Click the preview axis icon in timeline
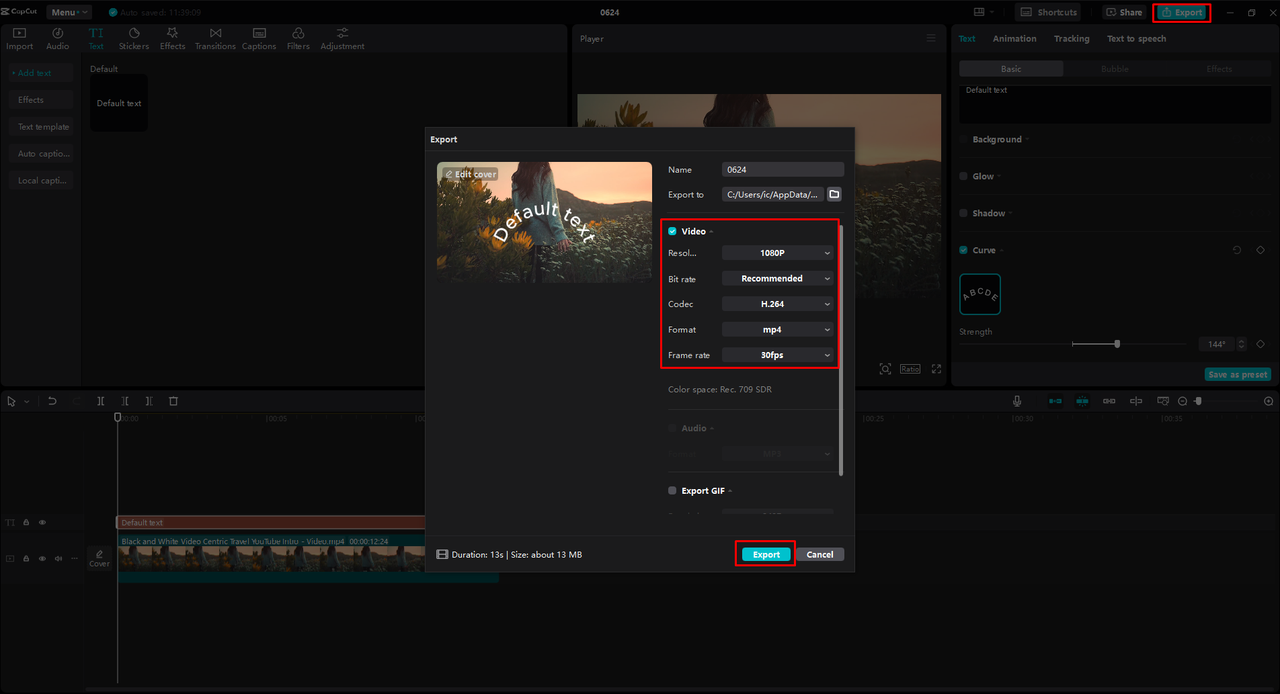 (1136, 401)
